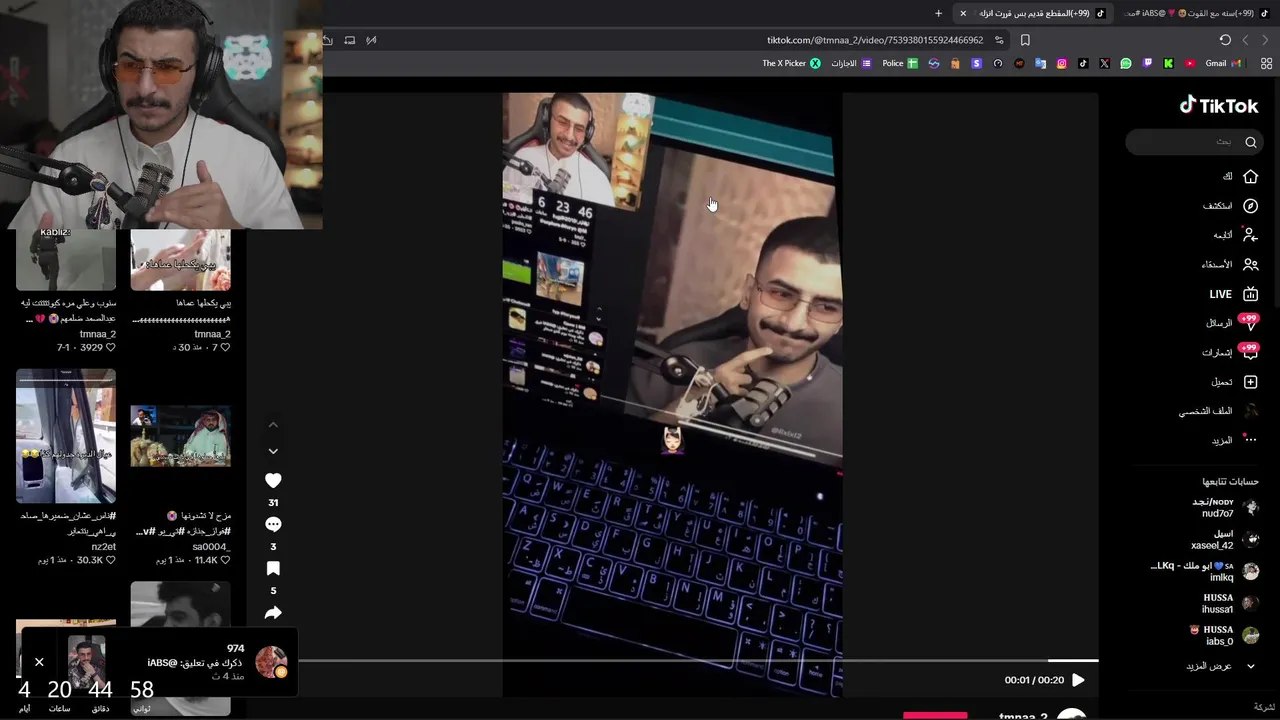Screen dimensions: 1280x720
Task: Open the More three-dots menu
Action: [x=1250, y=440]
